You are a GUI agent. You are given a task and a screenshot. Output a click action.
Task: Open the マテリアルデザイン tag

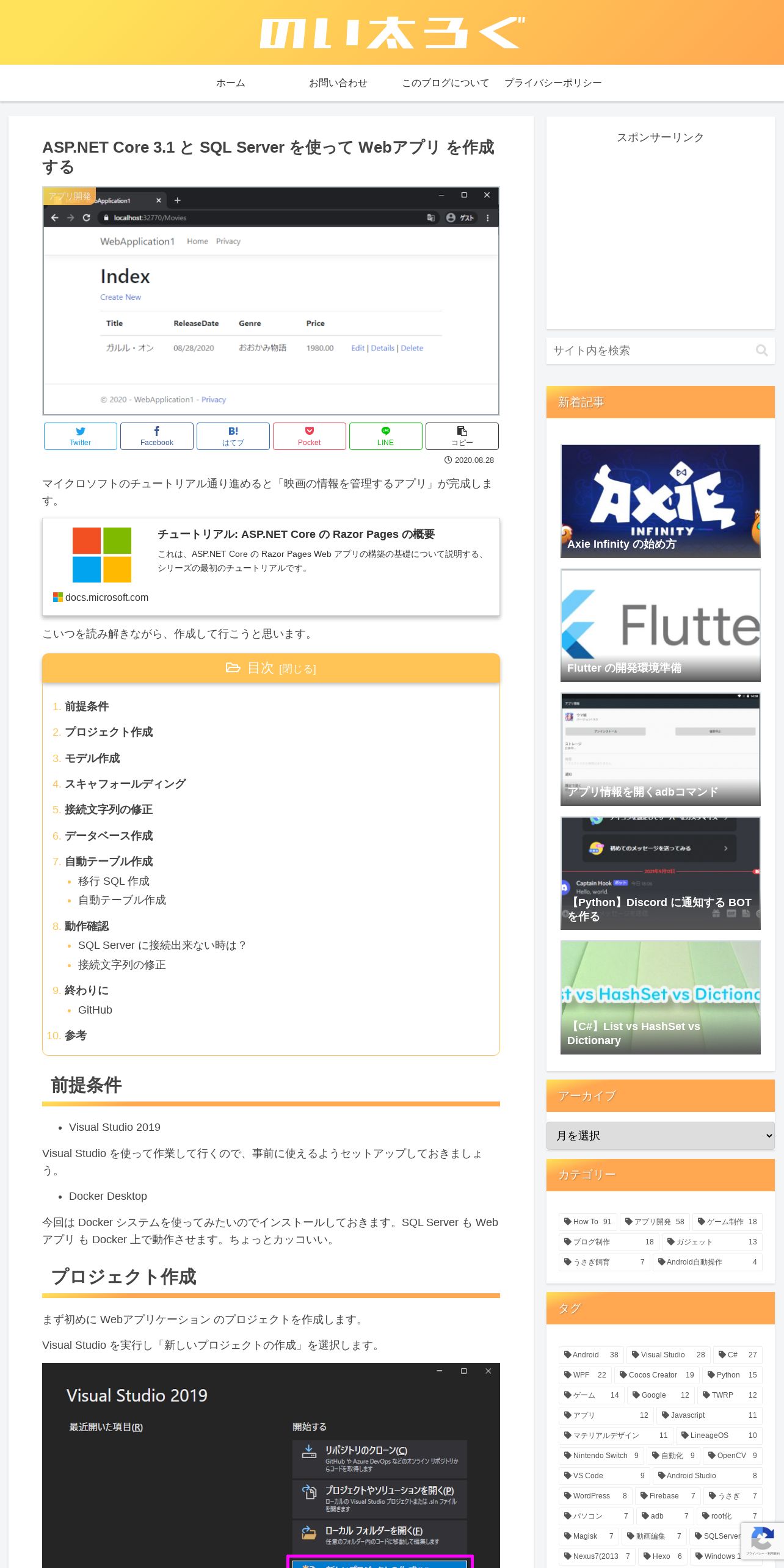pos(615,1436)
